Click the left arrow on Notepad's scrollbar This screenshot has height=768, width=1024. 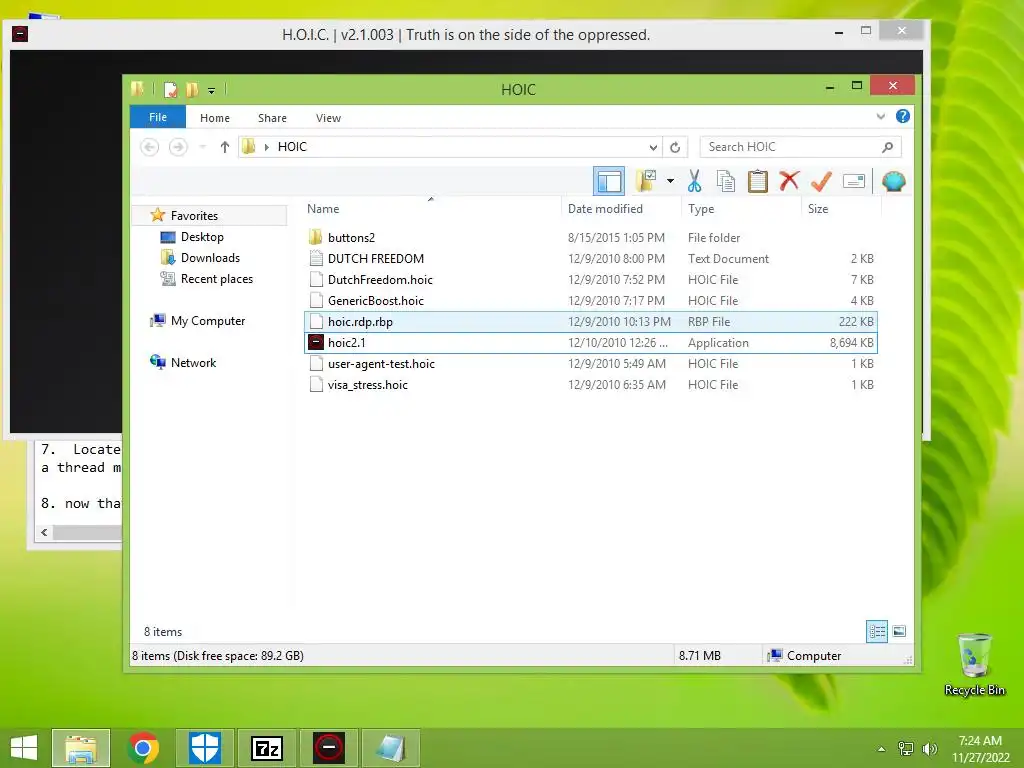click(x=44, y=532)
